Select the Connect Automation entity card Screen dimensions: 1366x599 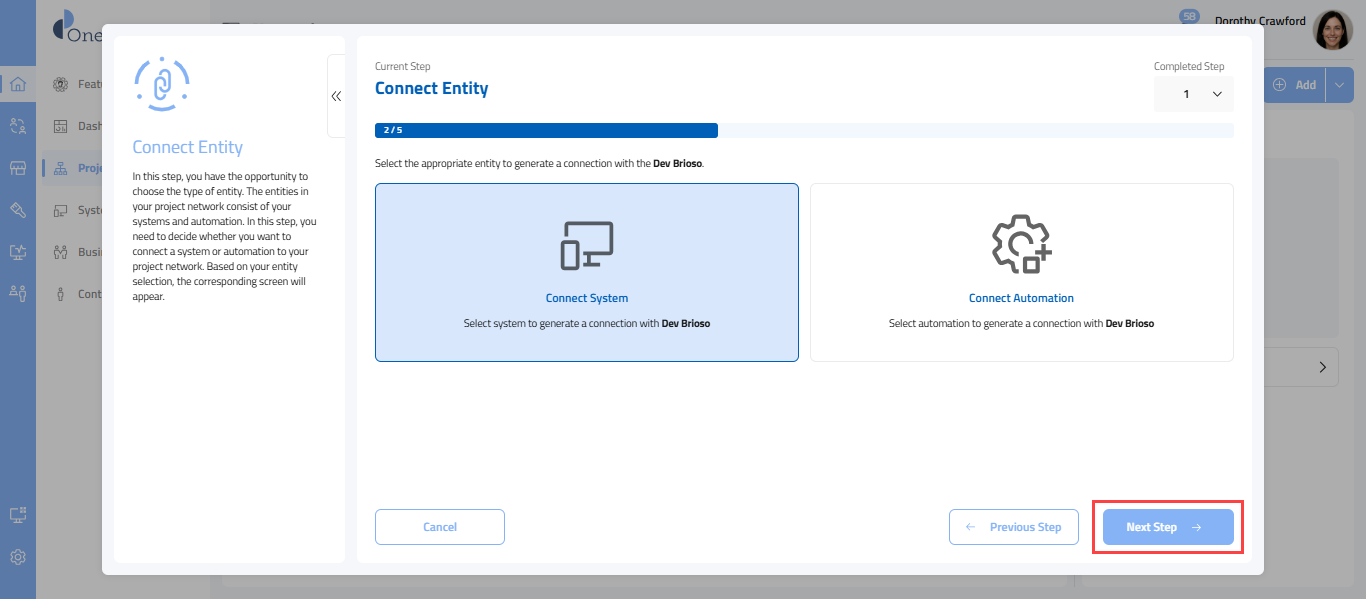coord(1021,272)
